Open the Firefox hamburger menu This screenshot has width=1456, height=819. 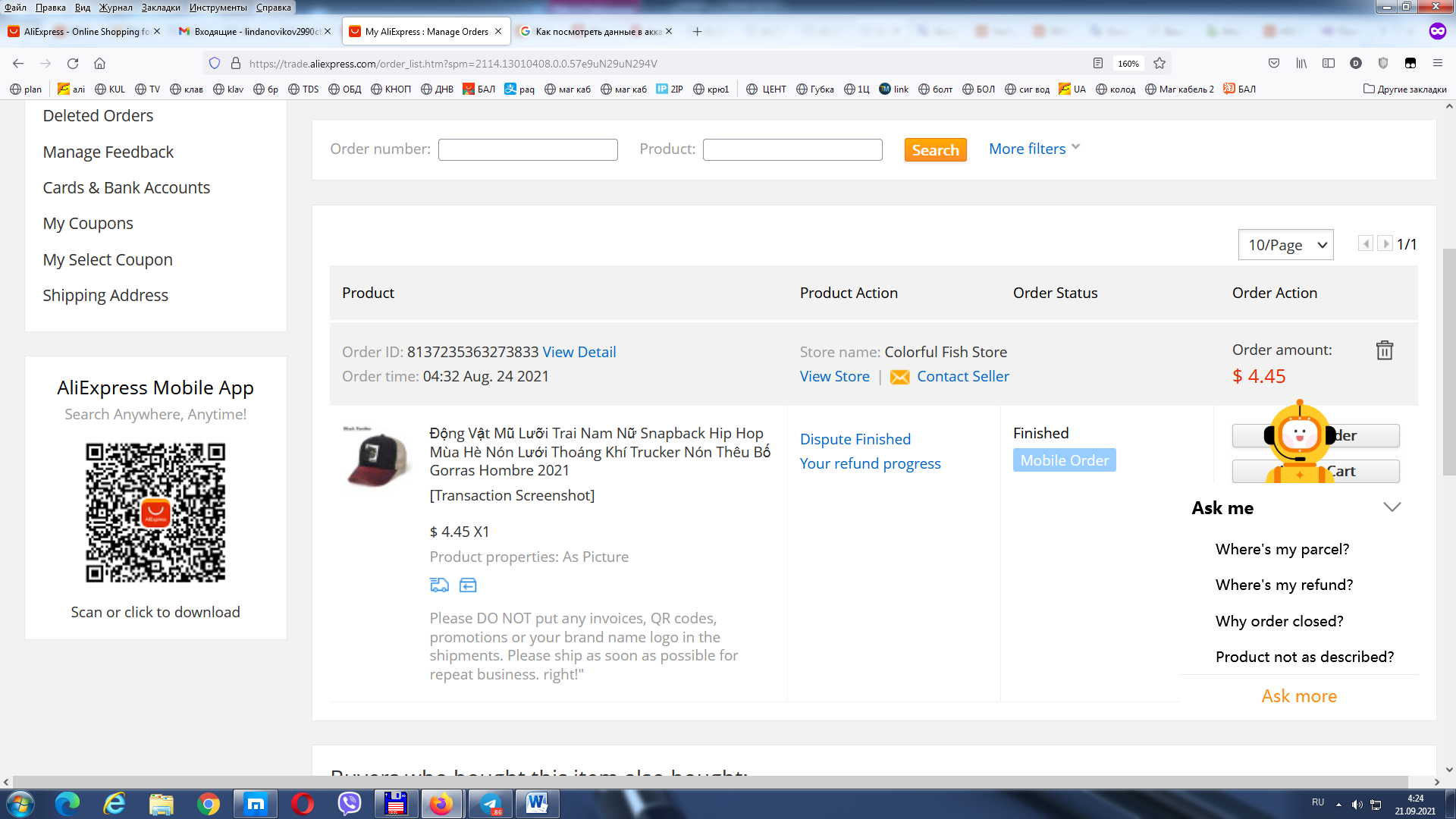pos(1438,64)
